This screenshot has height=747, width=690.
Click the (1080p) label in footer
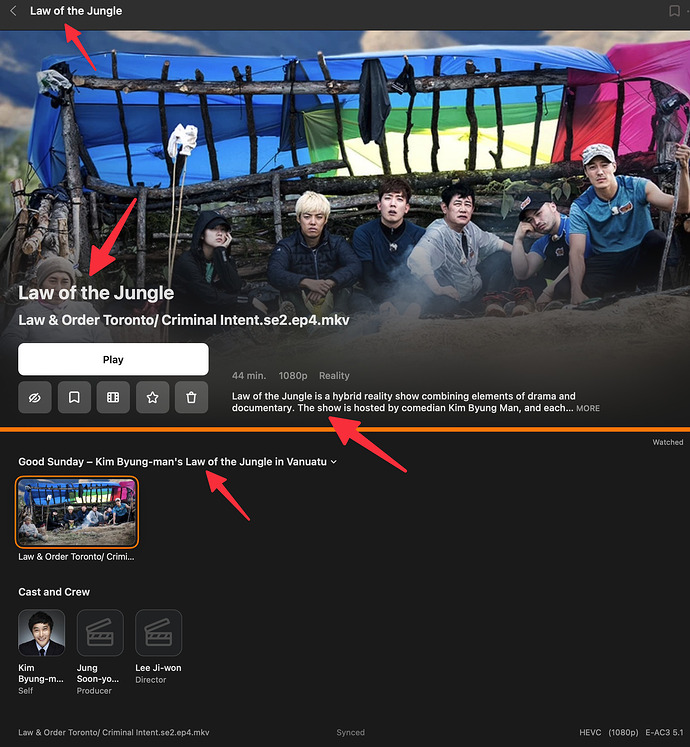pyautogui.click(x=623, y=732)
